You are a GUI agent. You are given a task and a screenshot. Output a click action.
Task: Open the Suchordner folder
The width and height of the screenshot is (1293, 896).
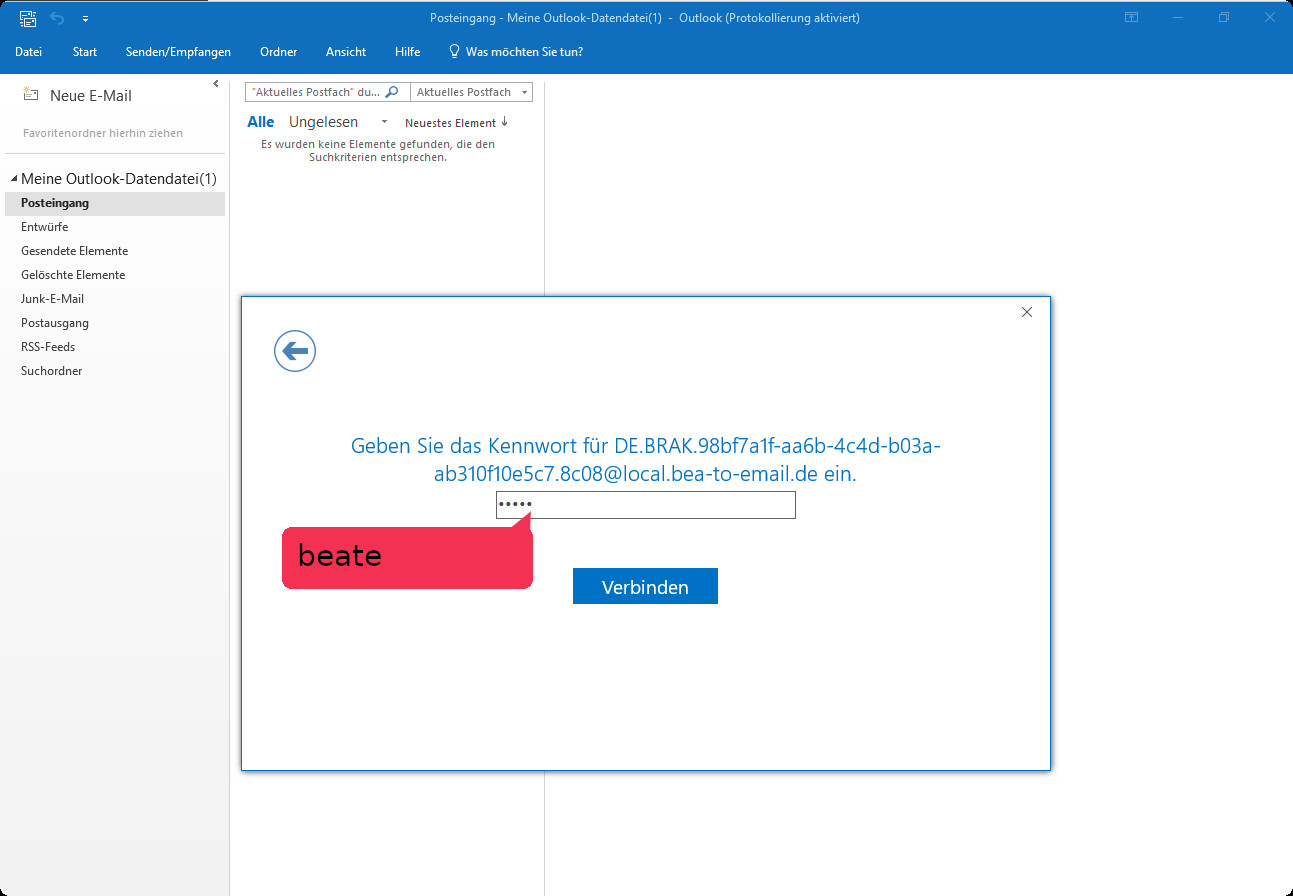coord(115,371)
